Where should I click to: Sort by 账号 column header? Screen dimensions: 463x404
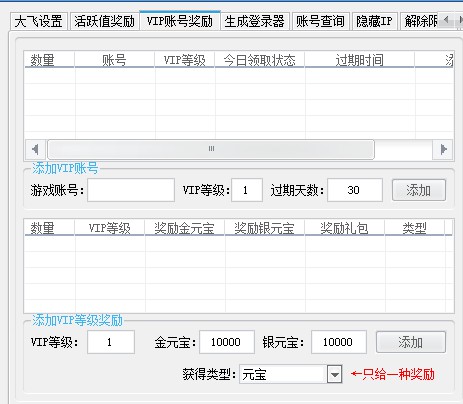[115, 60]
